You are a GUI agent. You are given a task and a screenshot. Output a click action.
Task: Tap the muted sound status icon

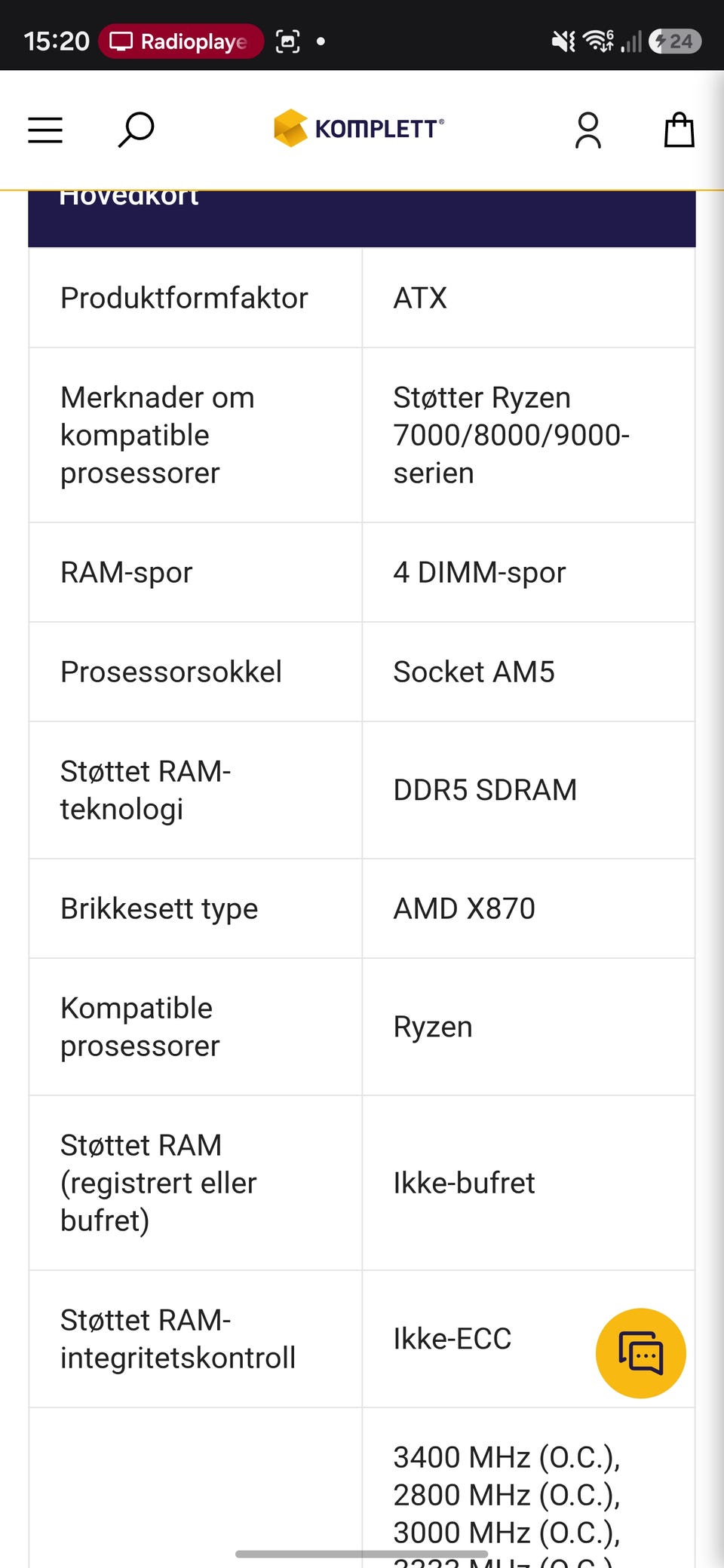(x=563, y=41)
